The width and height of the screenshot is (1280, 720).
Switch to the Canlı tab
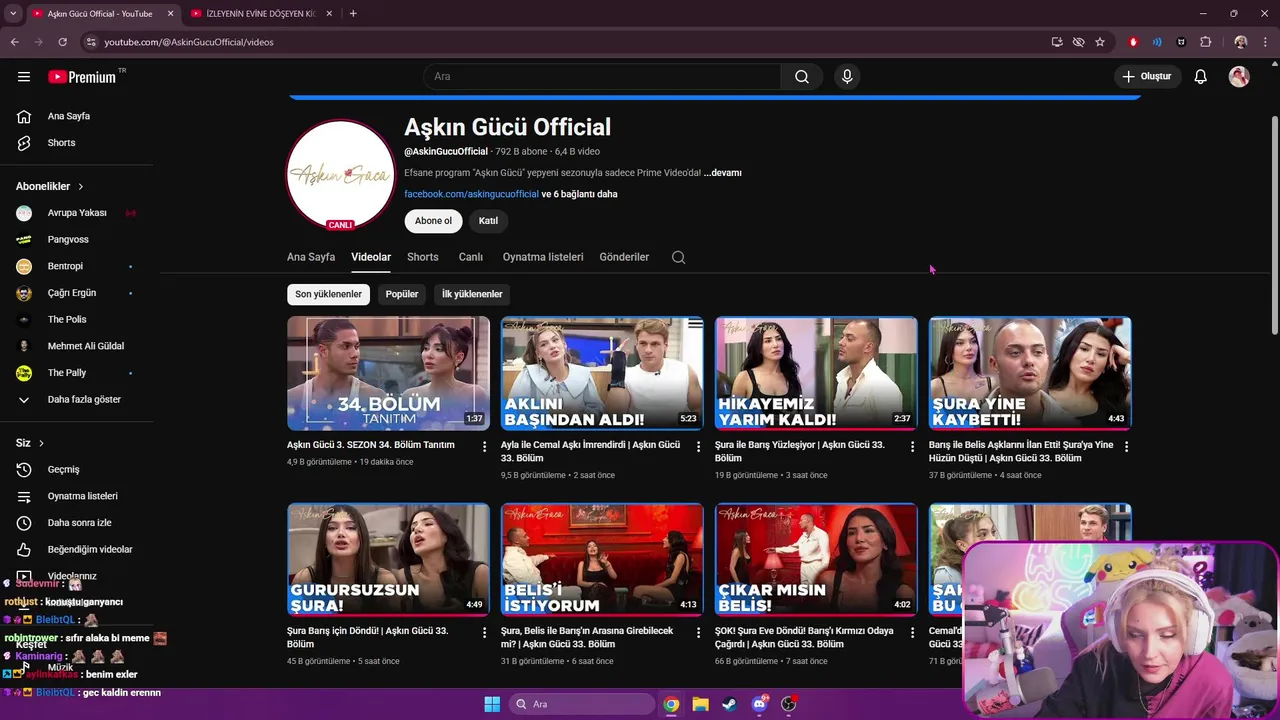tap(471, 257)
